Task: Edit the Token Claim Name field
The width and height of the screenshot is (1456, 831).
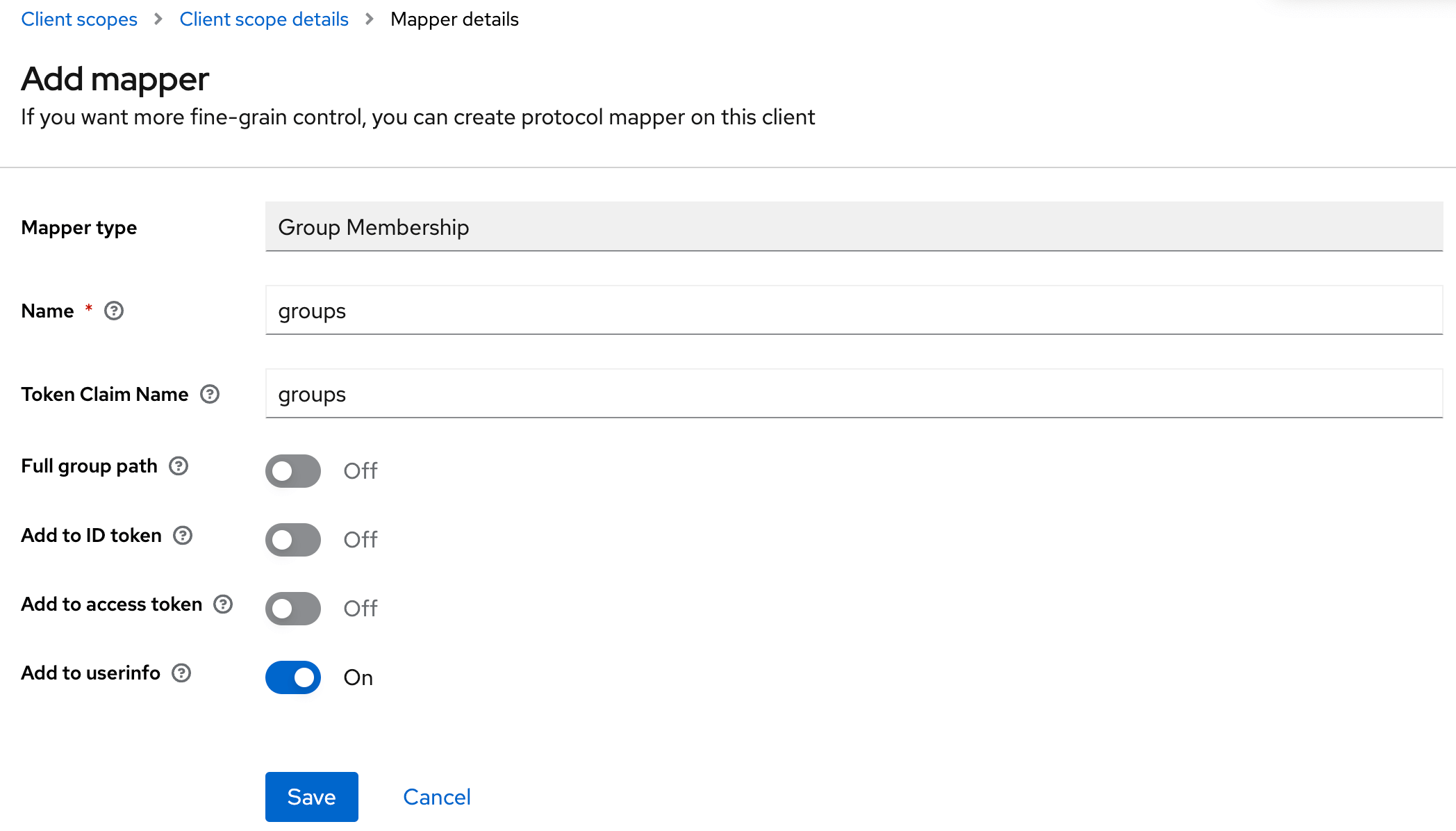Action: (854, 393)
